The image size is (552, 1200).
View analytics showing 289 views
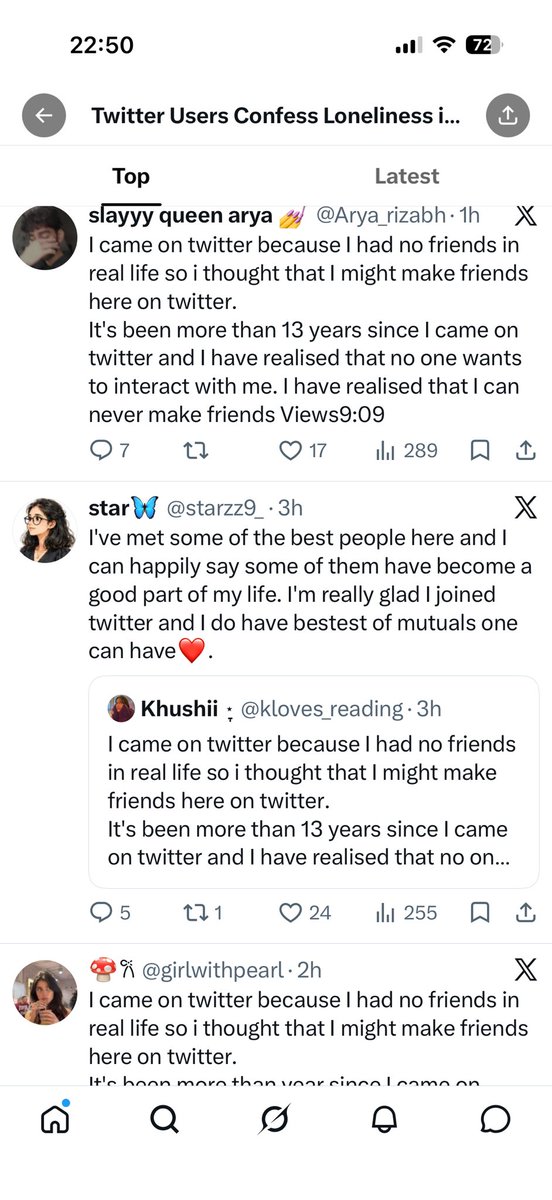pyautogui.click(x=407, y=451)
